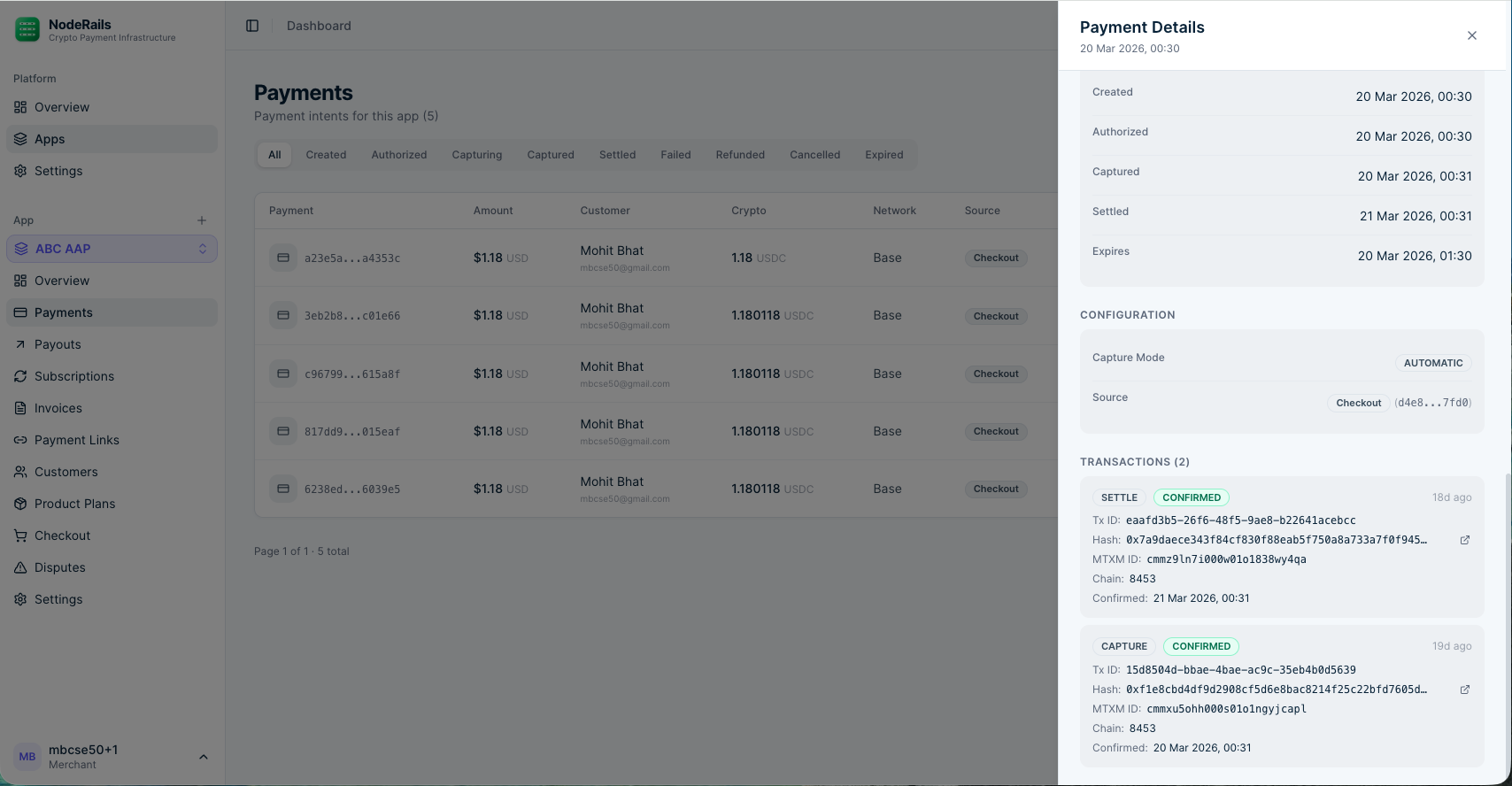Show the Captured payments tab

coord(550,155)
